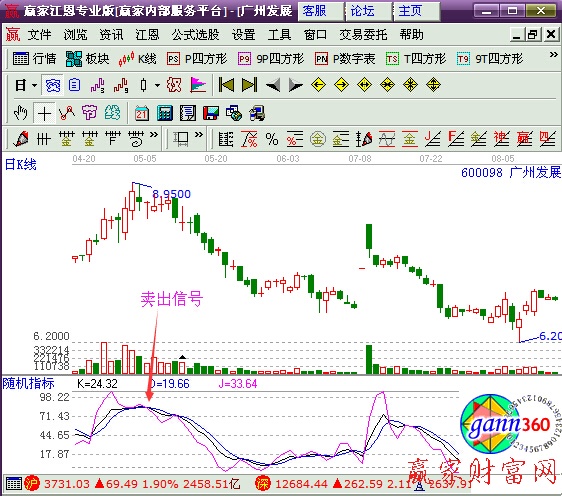Screen dimensions: 562x496
Task: Click the percent sign tool
Action: tap(272, 139)
